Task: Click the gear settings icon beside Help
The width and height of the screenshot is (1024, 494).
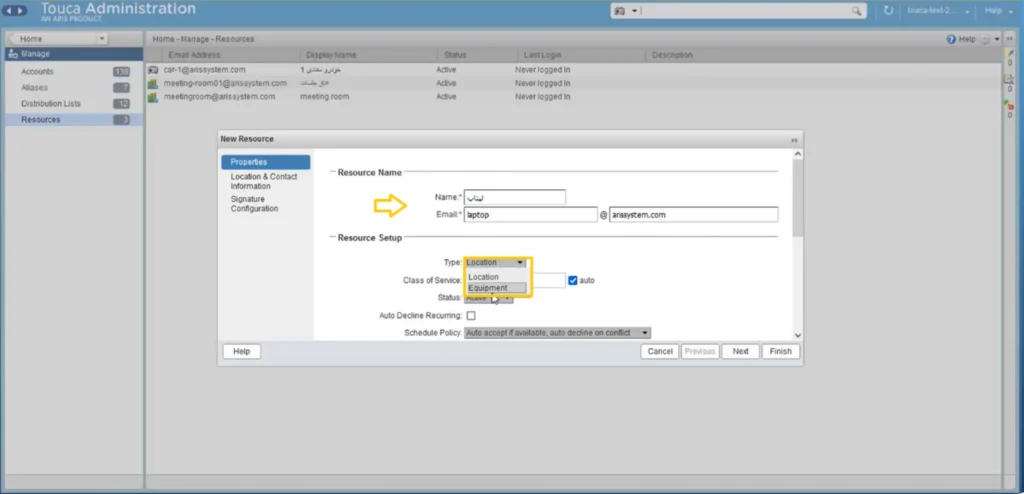Action: coord(985,39)
